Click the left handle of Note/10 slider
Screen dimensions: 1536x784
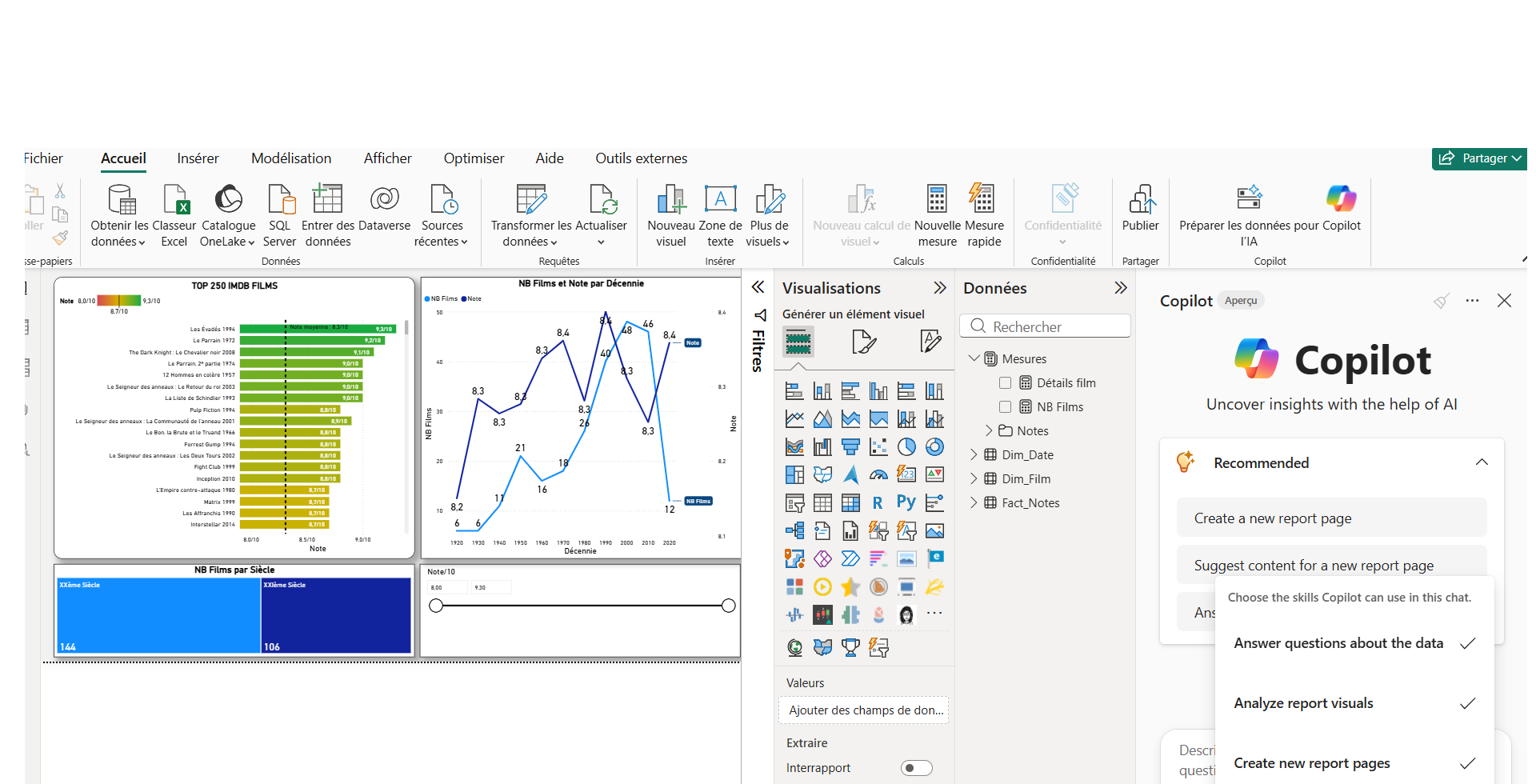coord(436,606)
